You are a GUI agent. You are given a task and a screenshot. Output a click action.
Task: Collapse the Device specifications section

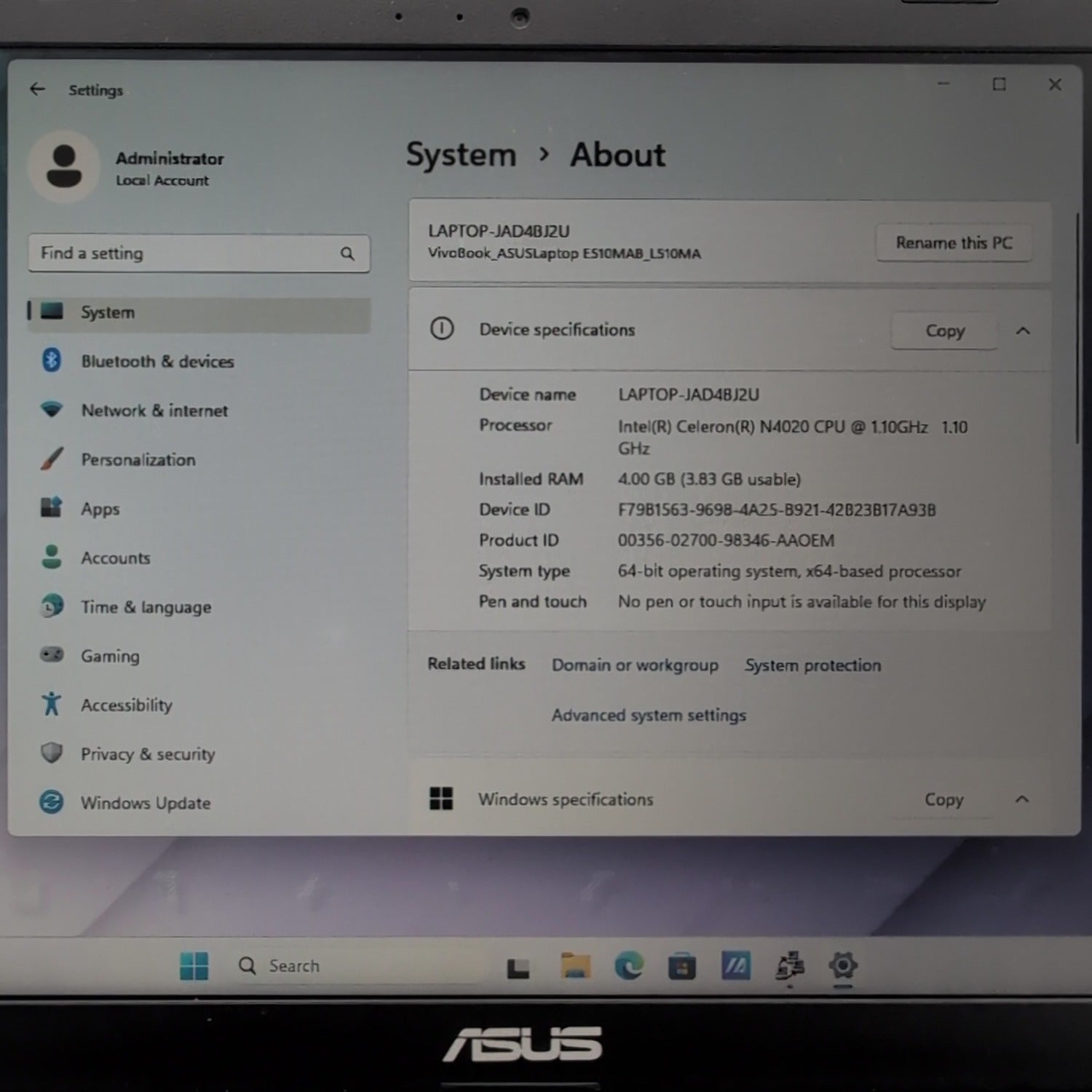pyautogui.click(x=1023, y=331)
